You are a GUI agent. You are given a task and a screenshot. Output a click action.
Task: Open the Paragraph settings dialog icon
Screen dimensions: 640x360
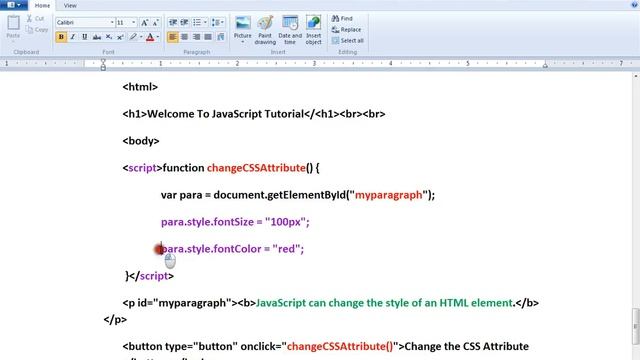click(221, 37)
